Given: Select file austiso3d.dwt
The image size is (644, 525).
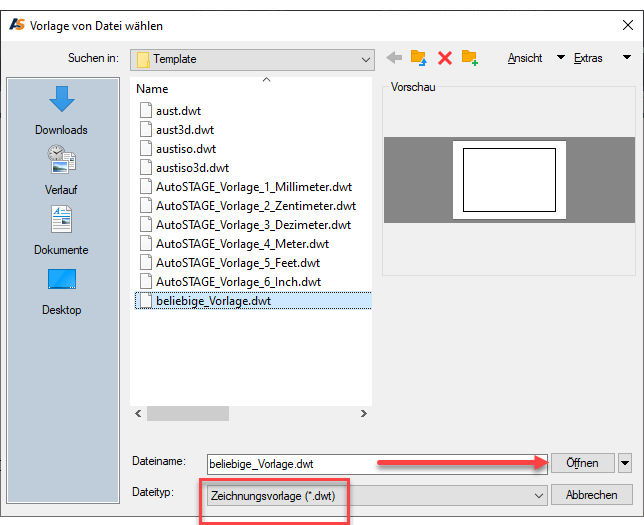Looking at the screenshot, I should 192,168.
